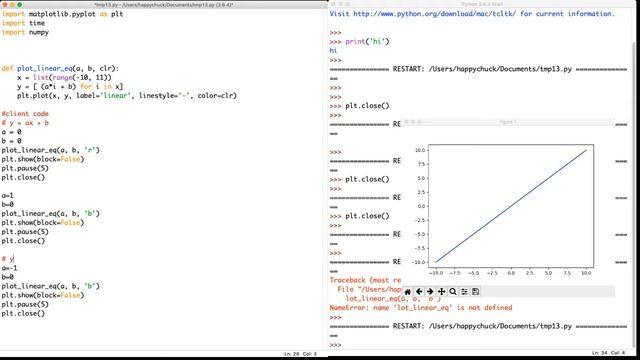The height and width of the screenshot is (360, 640).
Task: Click the 'hi' output in the shell
Action: click(x=333, y=51)
